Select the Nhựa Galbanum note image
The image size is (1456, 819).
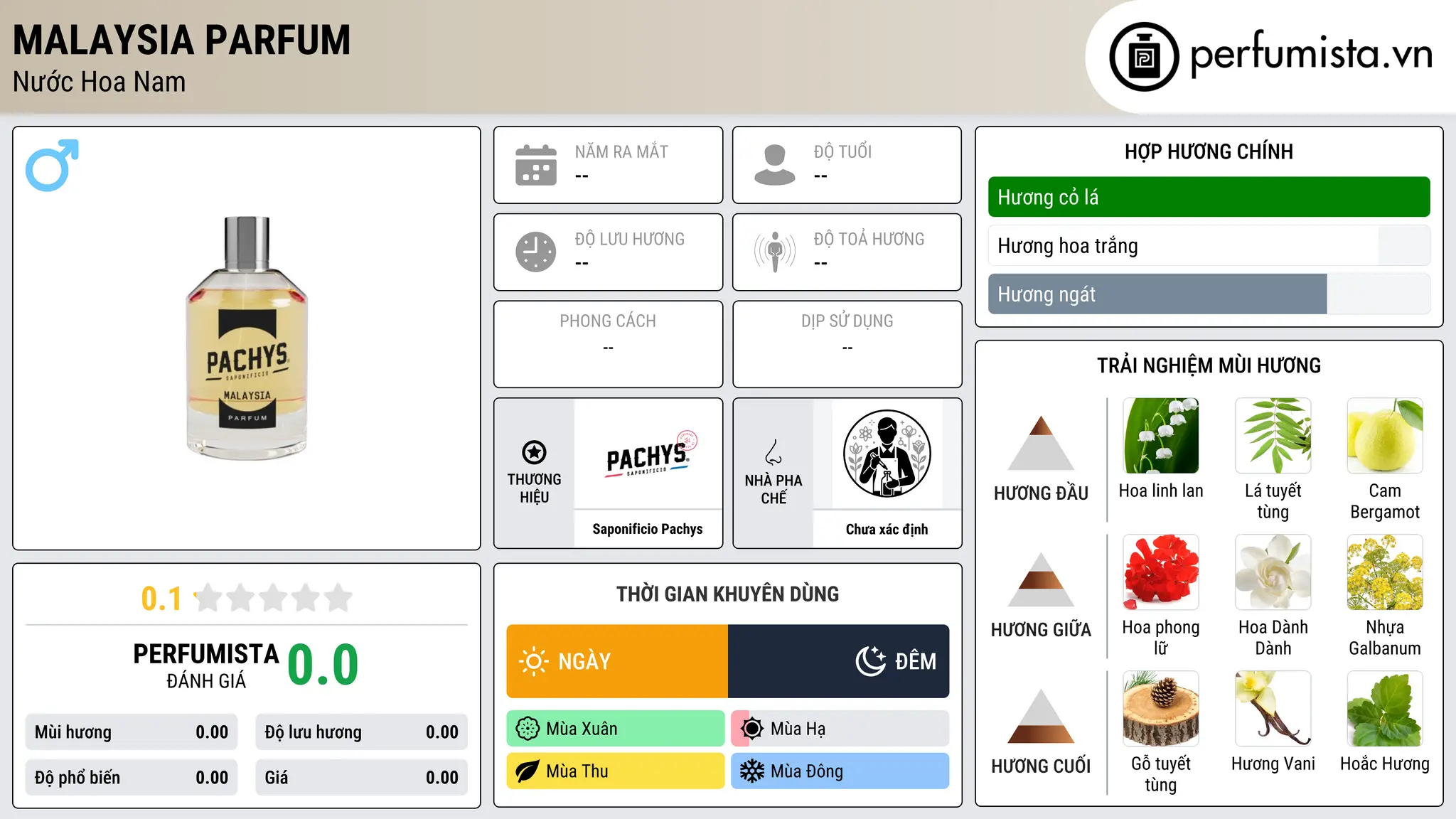pos(1385,572)
